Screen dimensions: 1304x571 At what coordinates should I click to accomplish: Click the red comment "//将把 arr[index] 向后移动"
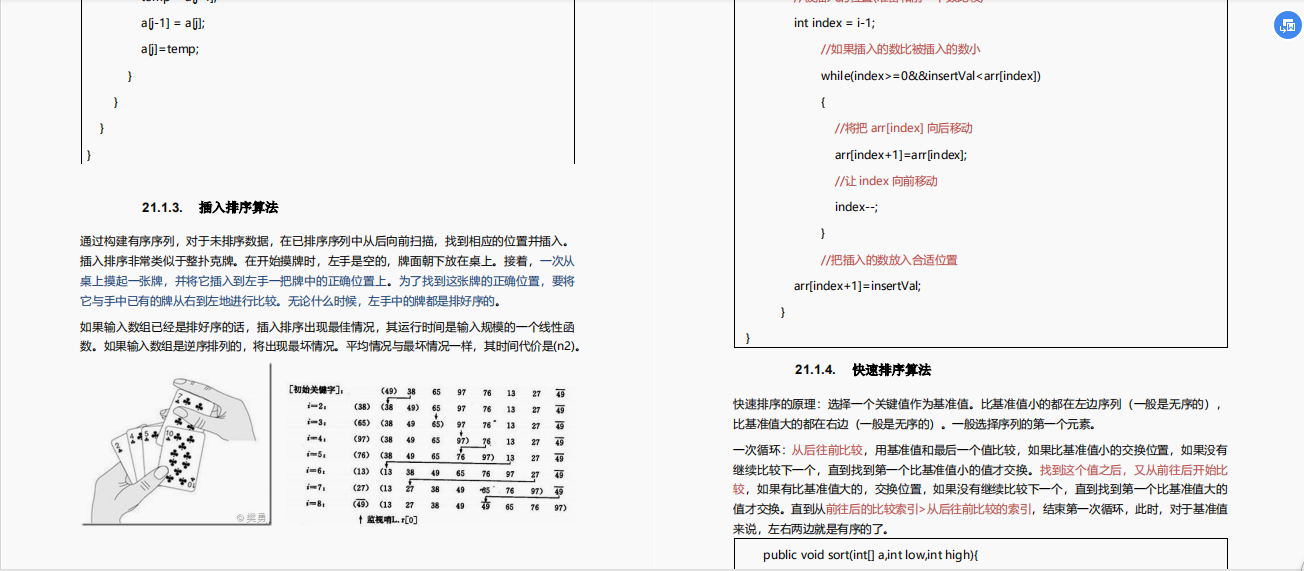(904, 128)
